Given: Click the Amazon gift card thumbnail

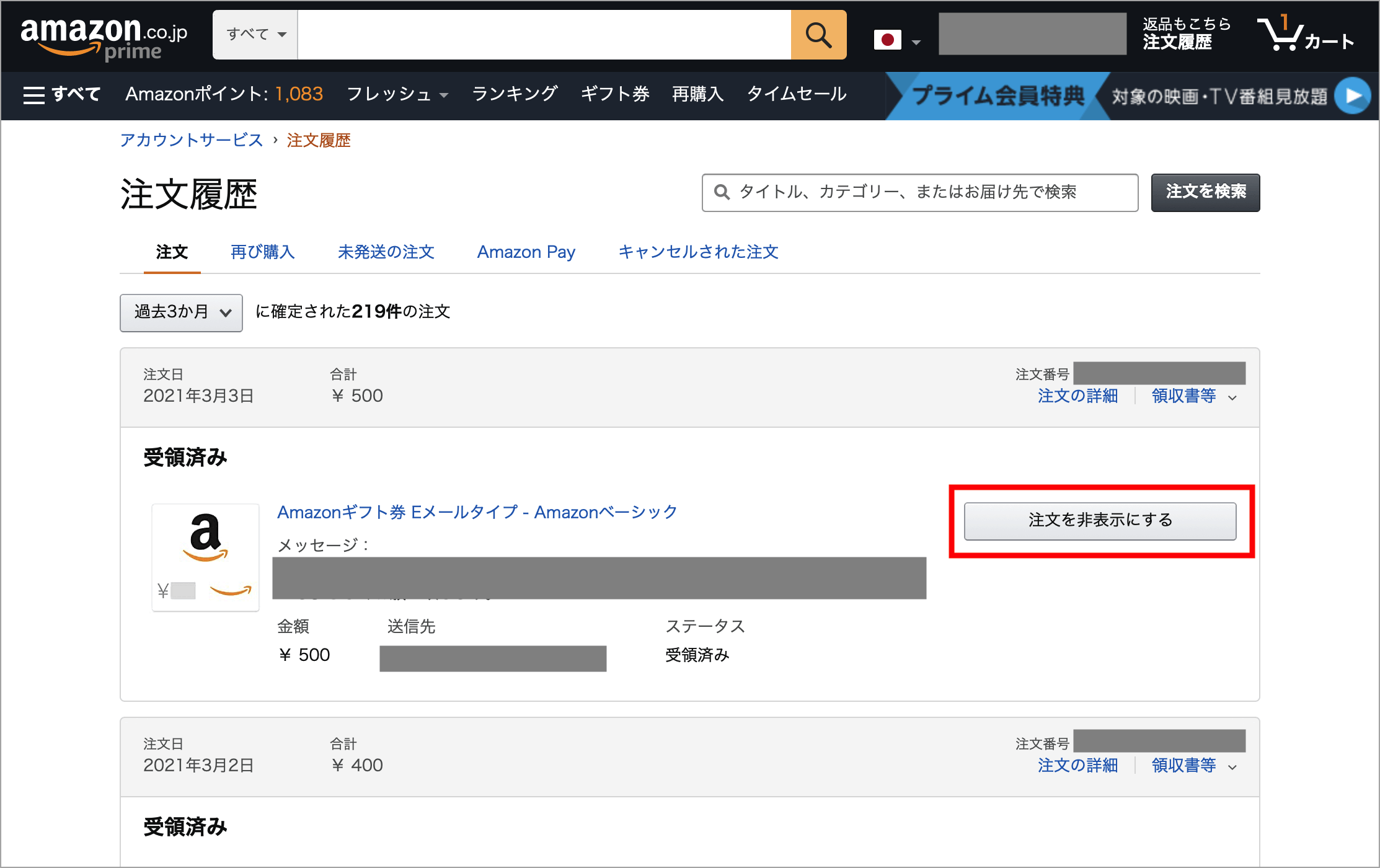Looking at the screenshot, I should coord(206,557).
